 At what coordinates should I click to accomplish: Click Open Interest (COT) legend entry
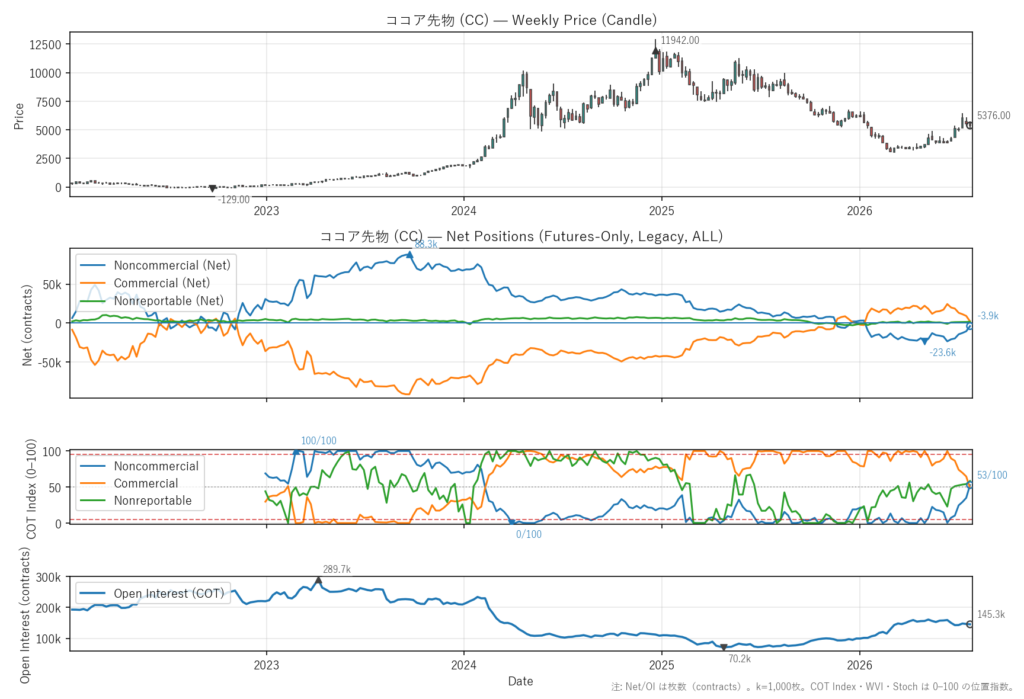tap(152, 593)
